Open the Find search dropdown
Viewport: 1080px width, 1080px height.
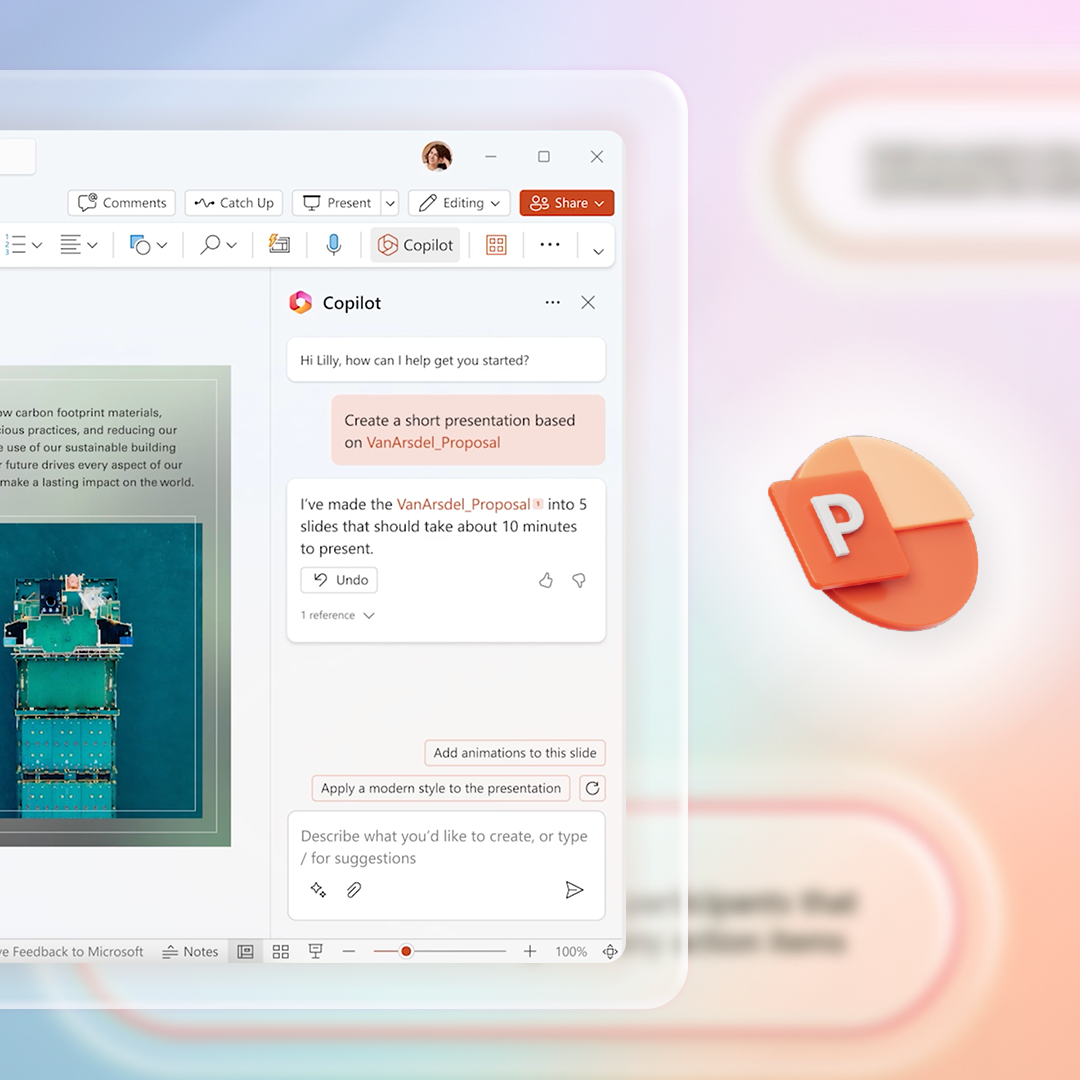coord(218,245)
